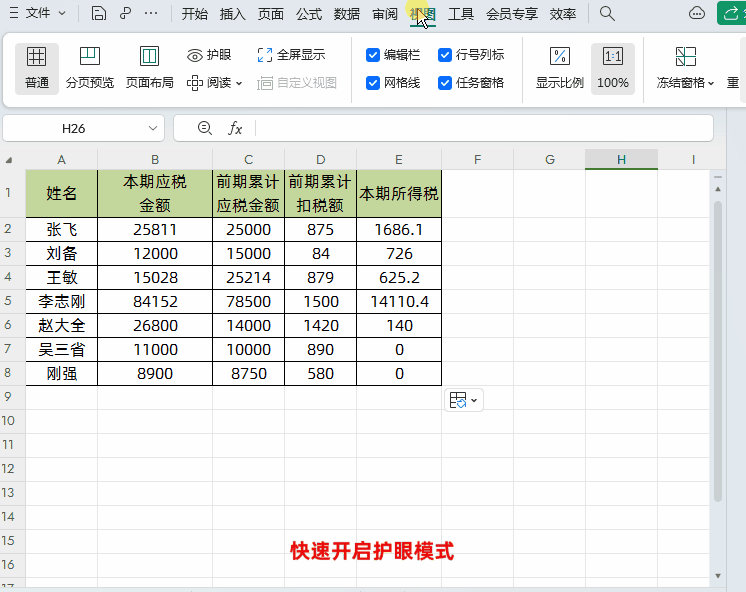Open the 会员专享 tab
Image resolution: width=746 pixels, height=592 pixels.
point(512,14)
